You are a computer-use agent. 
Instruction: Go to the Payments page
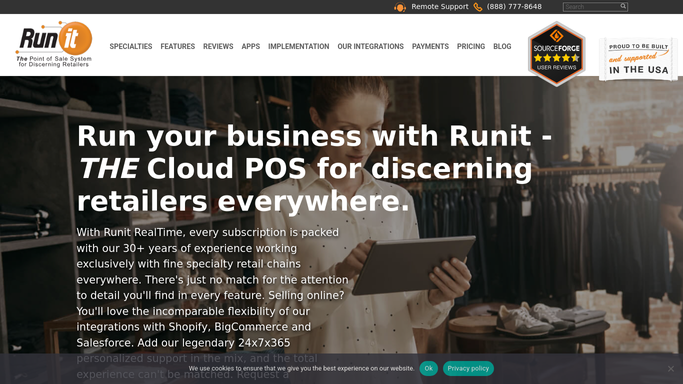pyautogui.click(x=430, y=46)
